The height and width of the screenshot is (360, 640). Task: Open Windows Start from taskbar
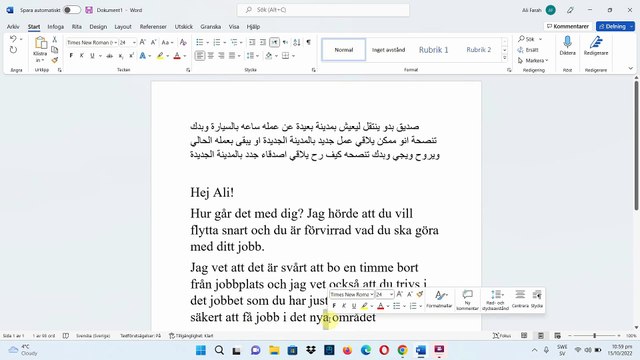(x=200, y=350)
